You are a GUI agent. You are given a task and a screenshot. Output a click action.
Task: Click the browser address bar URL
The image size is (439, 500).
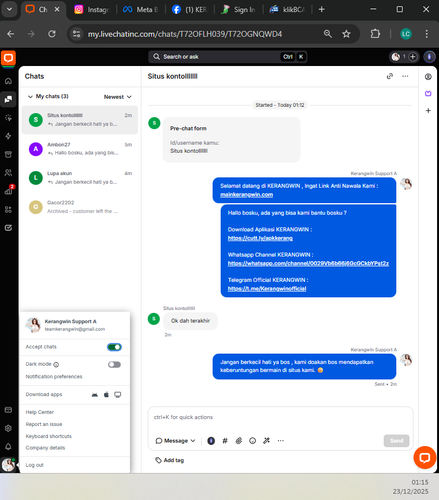[x=185, y=34]
